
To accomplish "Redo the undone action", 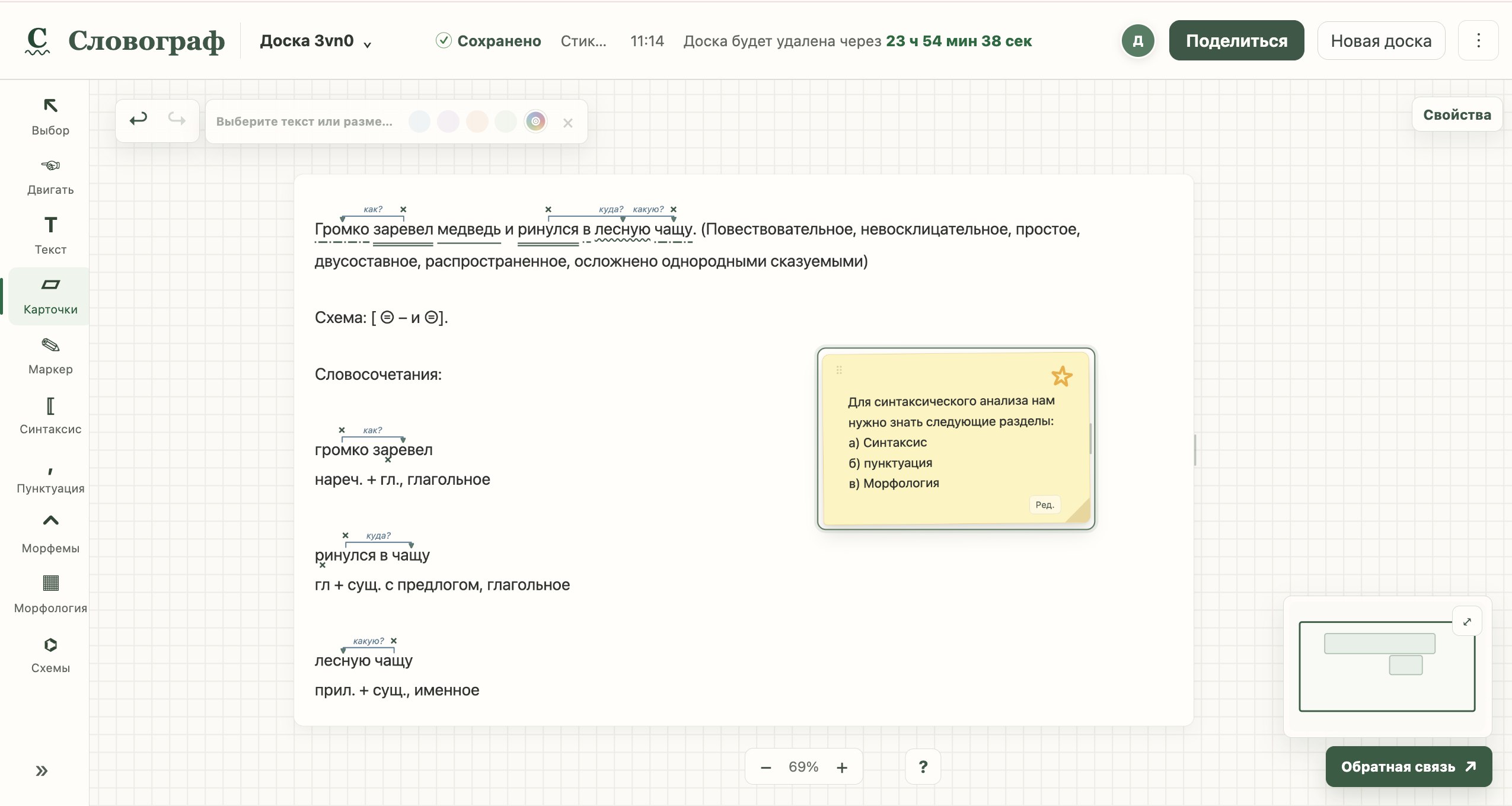I will click(177, 120).
